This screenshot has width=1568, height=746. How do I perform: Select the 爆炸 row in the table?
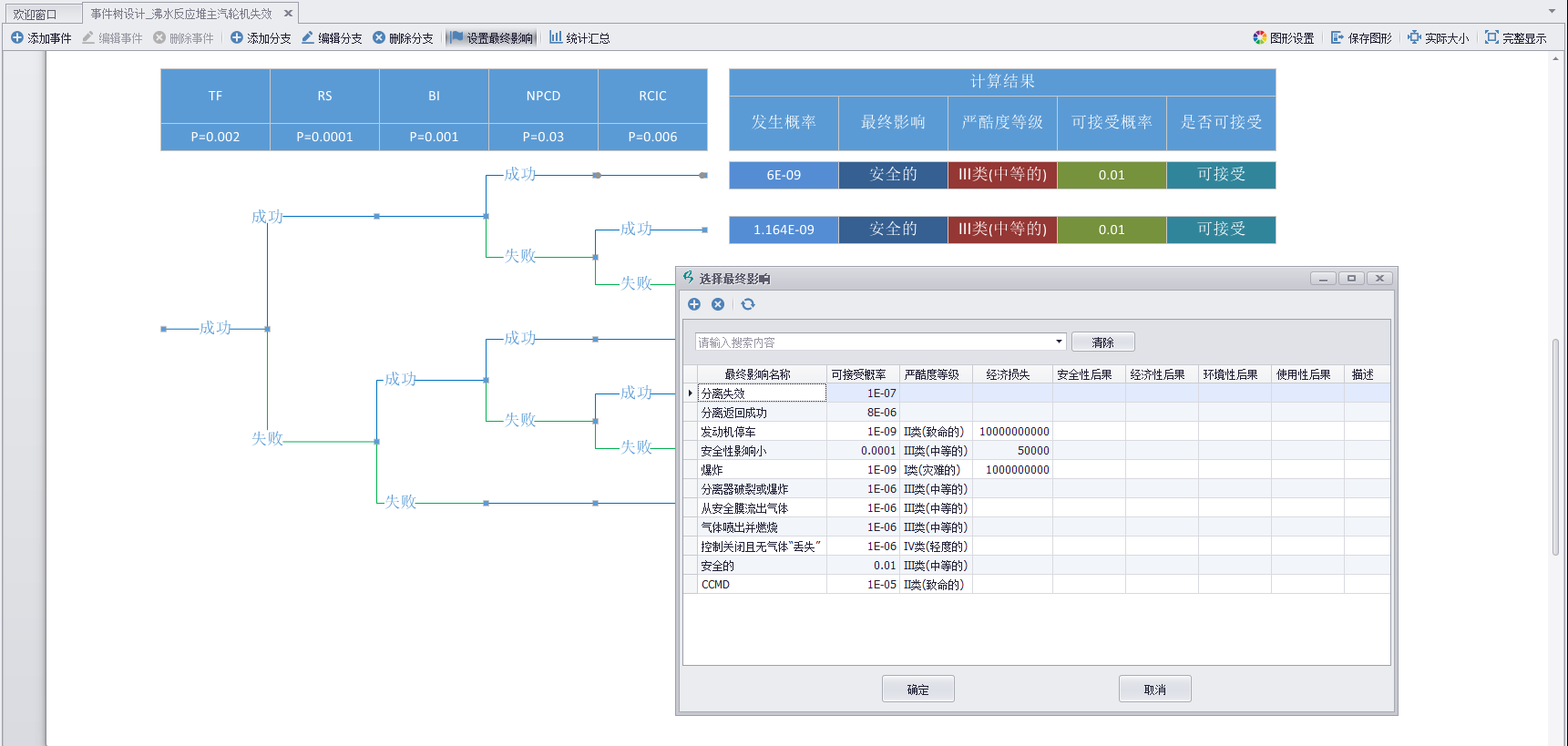click(761, 470)
